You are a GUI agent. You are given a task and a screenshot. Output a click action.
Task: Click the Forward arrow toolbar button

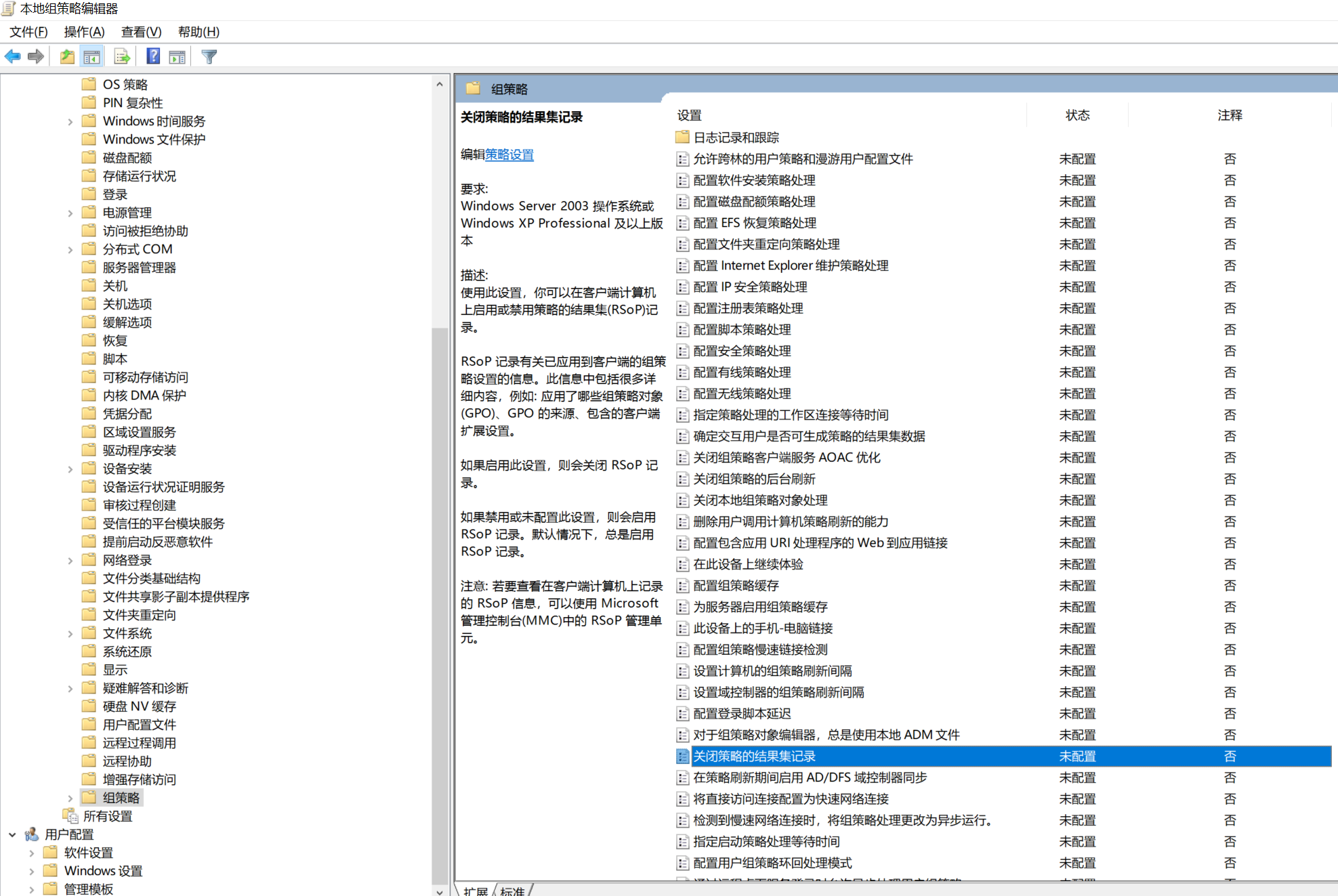point(36,57)
